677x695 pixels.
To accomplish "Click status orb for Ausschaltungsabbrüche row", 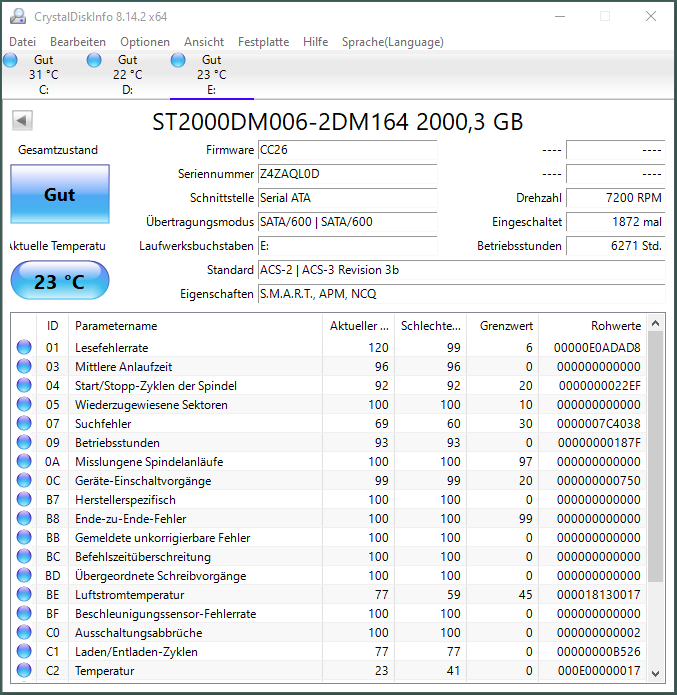I will click(24, 633).
